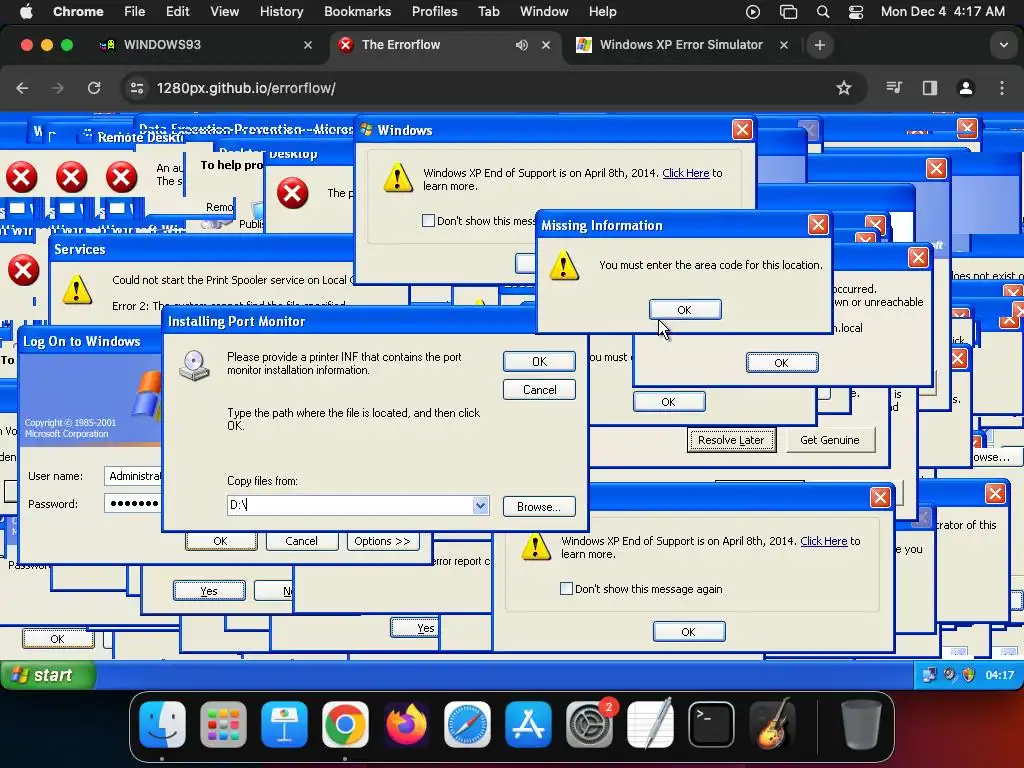This screenshot has height=768, width=1024.
Task: Click OK in the lower End of Support dialog
Action: pyautogui.click(x=689, y=632)
